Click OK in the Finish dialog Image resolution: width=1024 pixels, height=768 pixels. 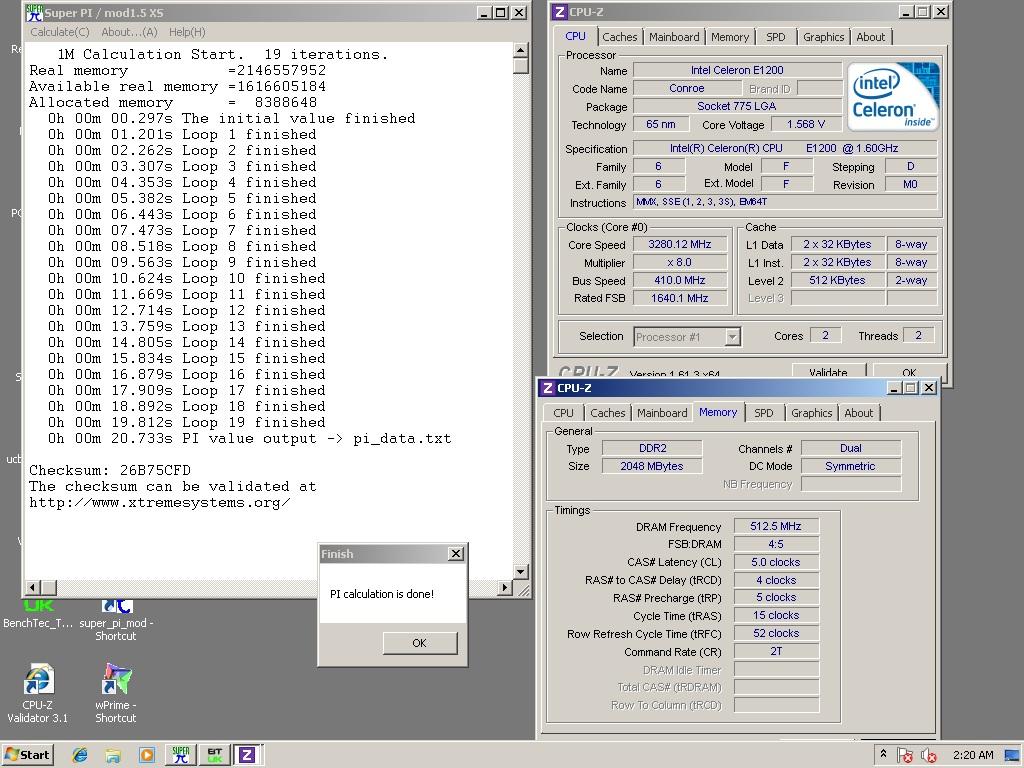click(420, 643)
